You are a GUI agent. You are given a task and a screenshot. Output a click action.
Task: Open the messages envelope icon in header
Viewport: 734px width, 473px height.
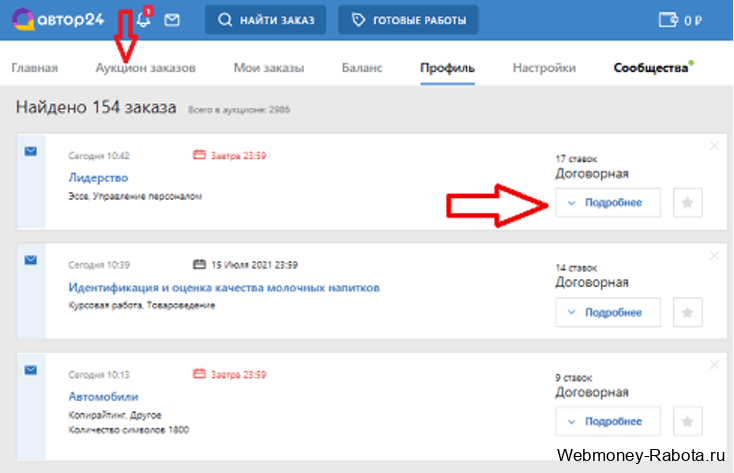point(172,20)
